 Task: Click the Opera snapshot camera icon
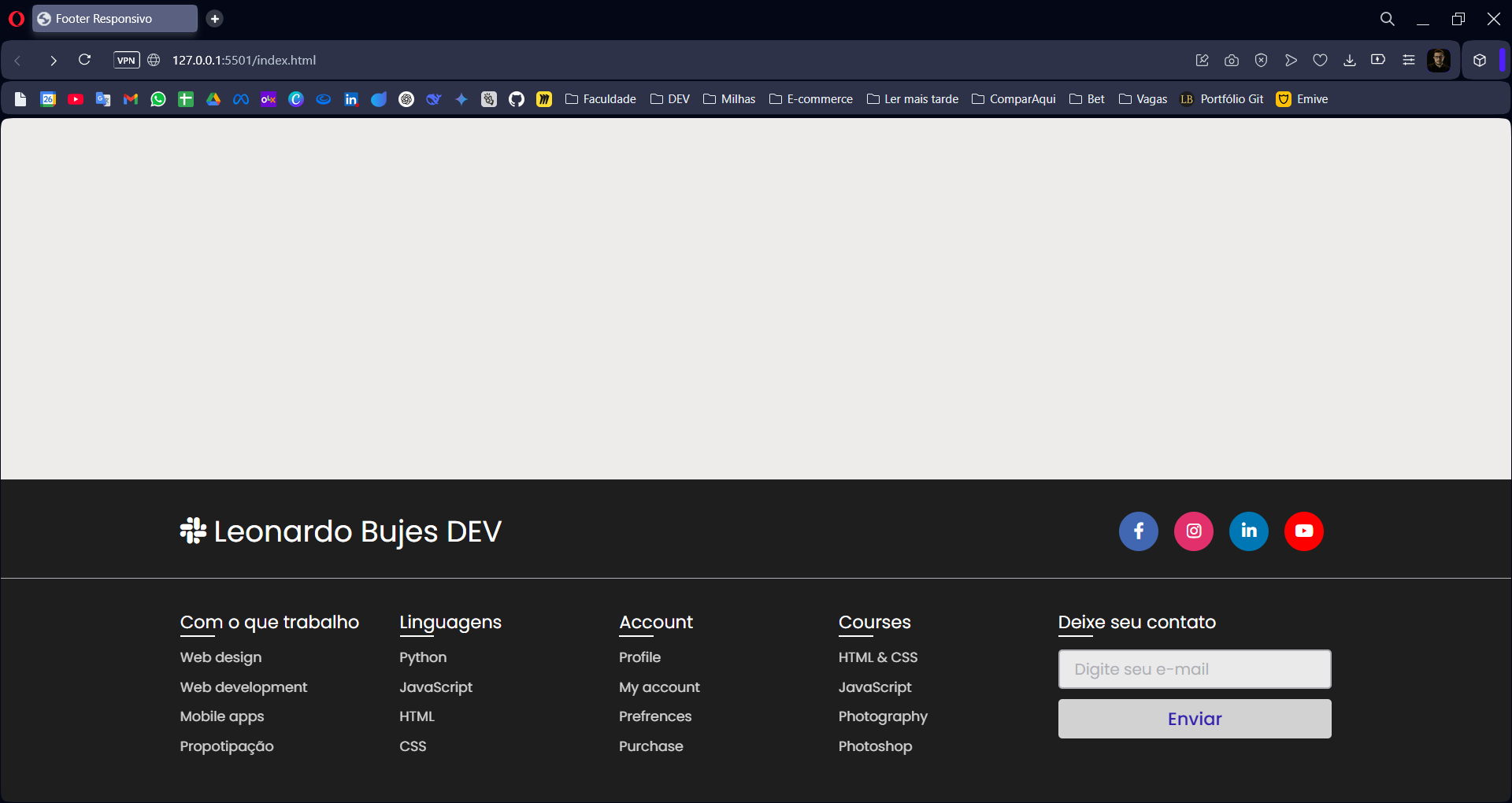coord(1232,61)
